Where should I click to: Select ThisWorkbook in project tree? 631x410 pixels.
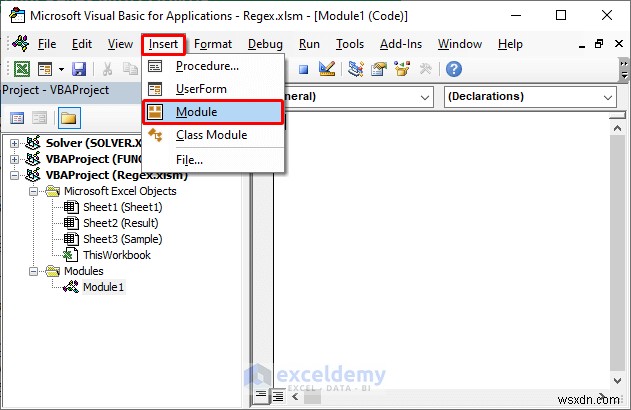[117, 255]
